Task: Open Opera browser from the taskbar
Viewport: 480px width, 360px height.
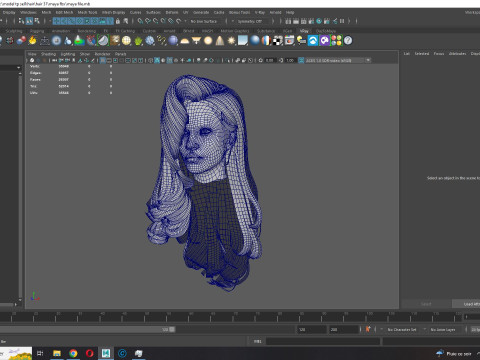Action: point(89,353)
